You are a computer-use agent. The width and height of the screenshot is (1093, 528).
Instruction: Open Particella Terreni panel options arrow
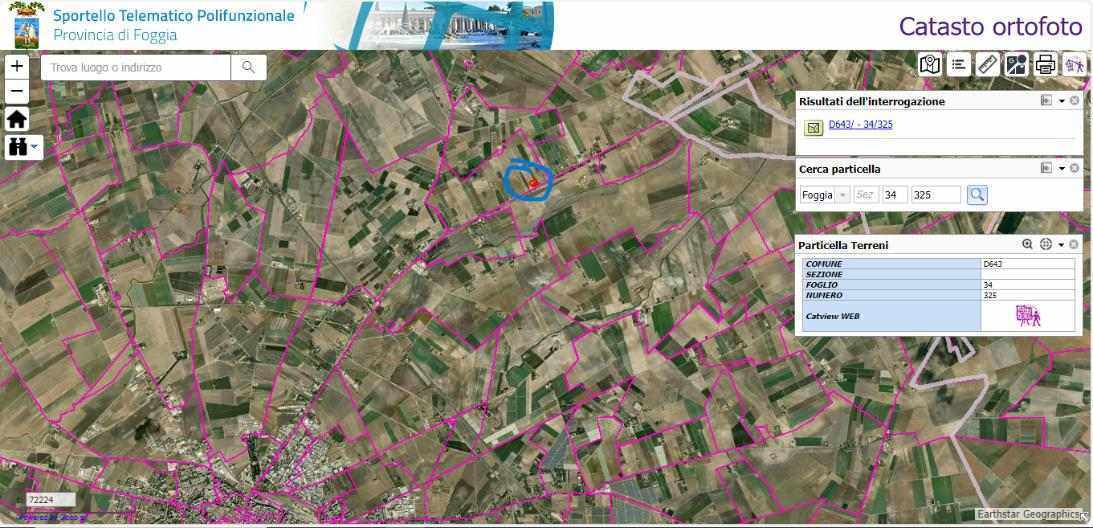(x=1061, y=245)
